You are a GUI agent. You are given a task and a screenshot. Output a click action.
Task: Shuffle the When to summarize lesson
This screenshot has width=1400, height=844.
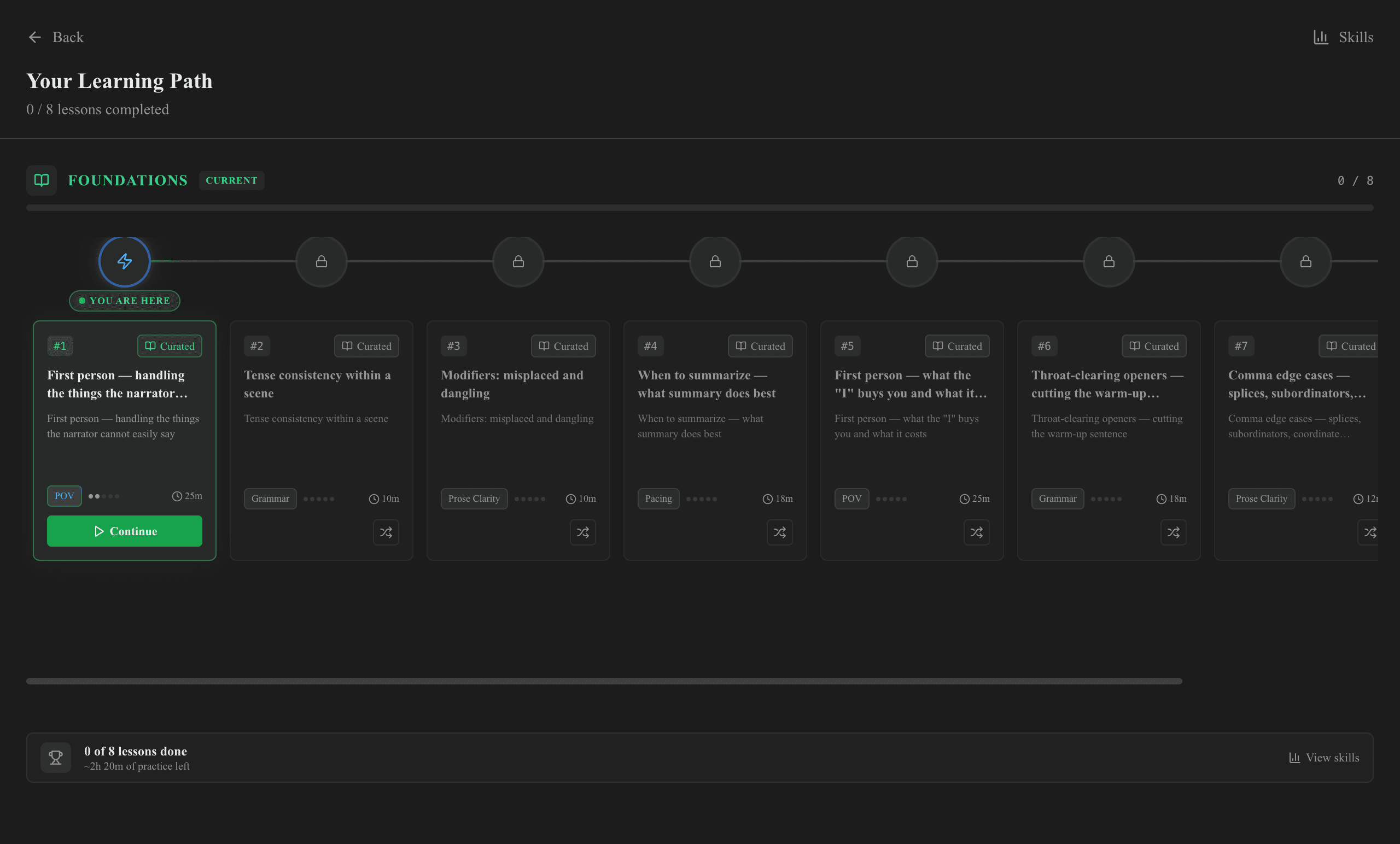[x=779, y=532]
